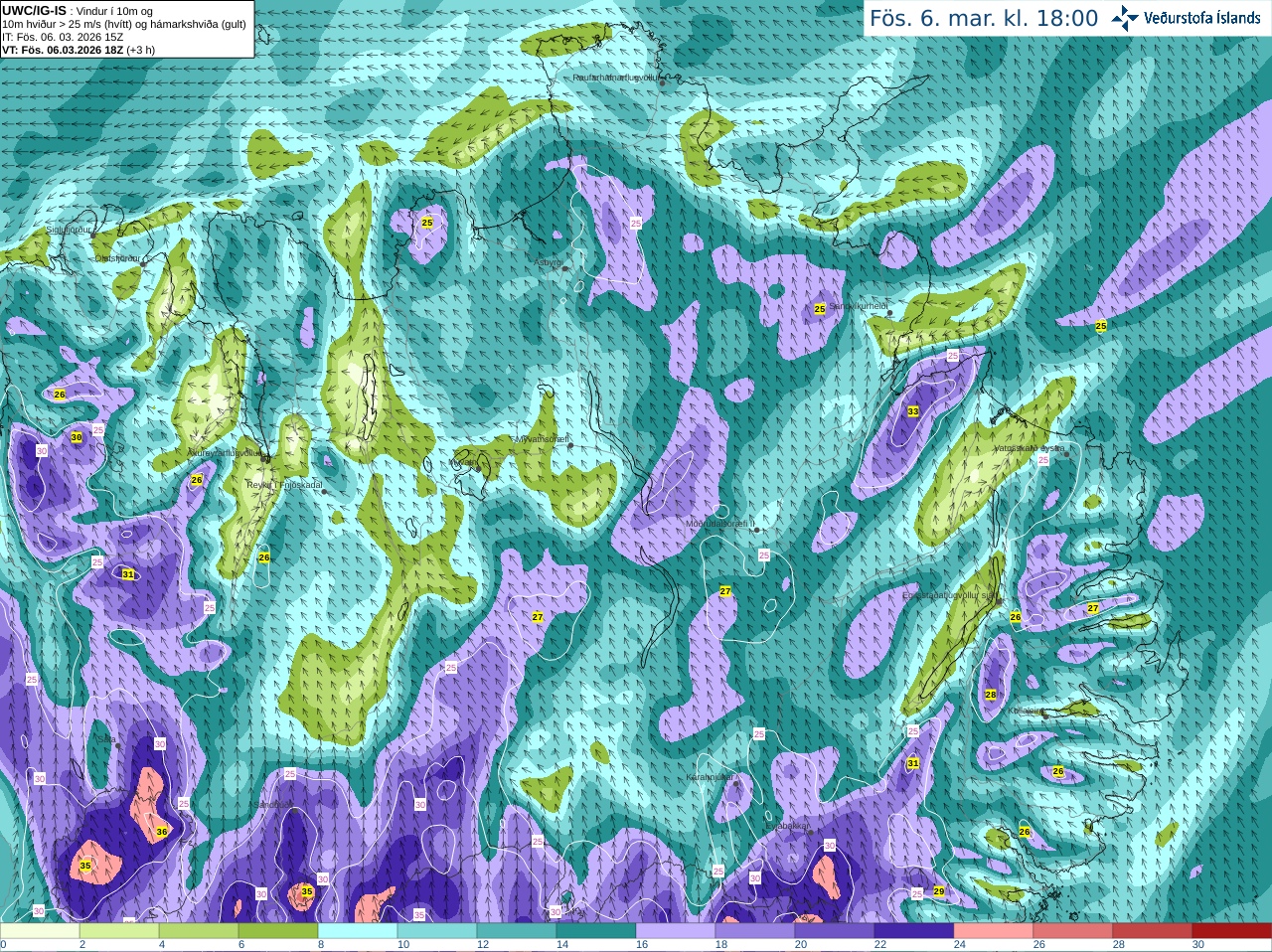Pick the 12–14 m/s legend color

coord(517,931)
